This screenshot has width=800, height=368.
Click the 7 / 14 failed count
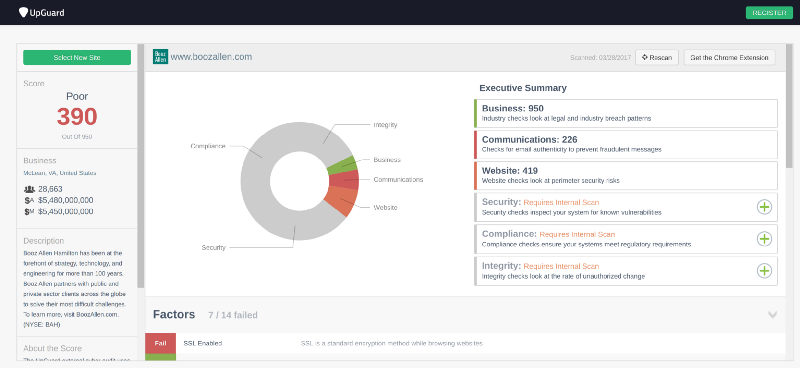point(233,315)
